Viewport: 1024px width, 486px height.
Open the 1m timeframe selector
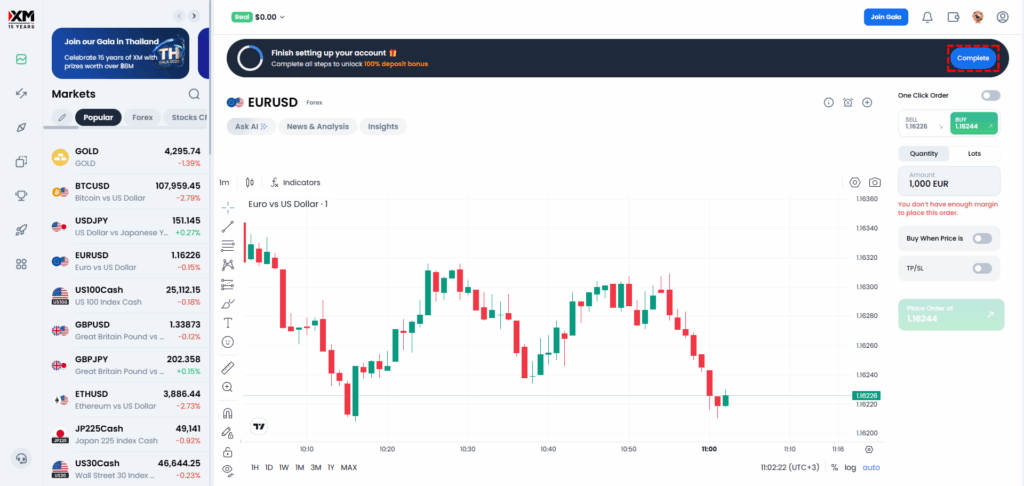pyautogui.click(x=225, y=183)
